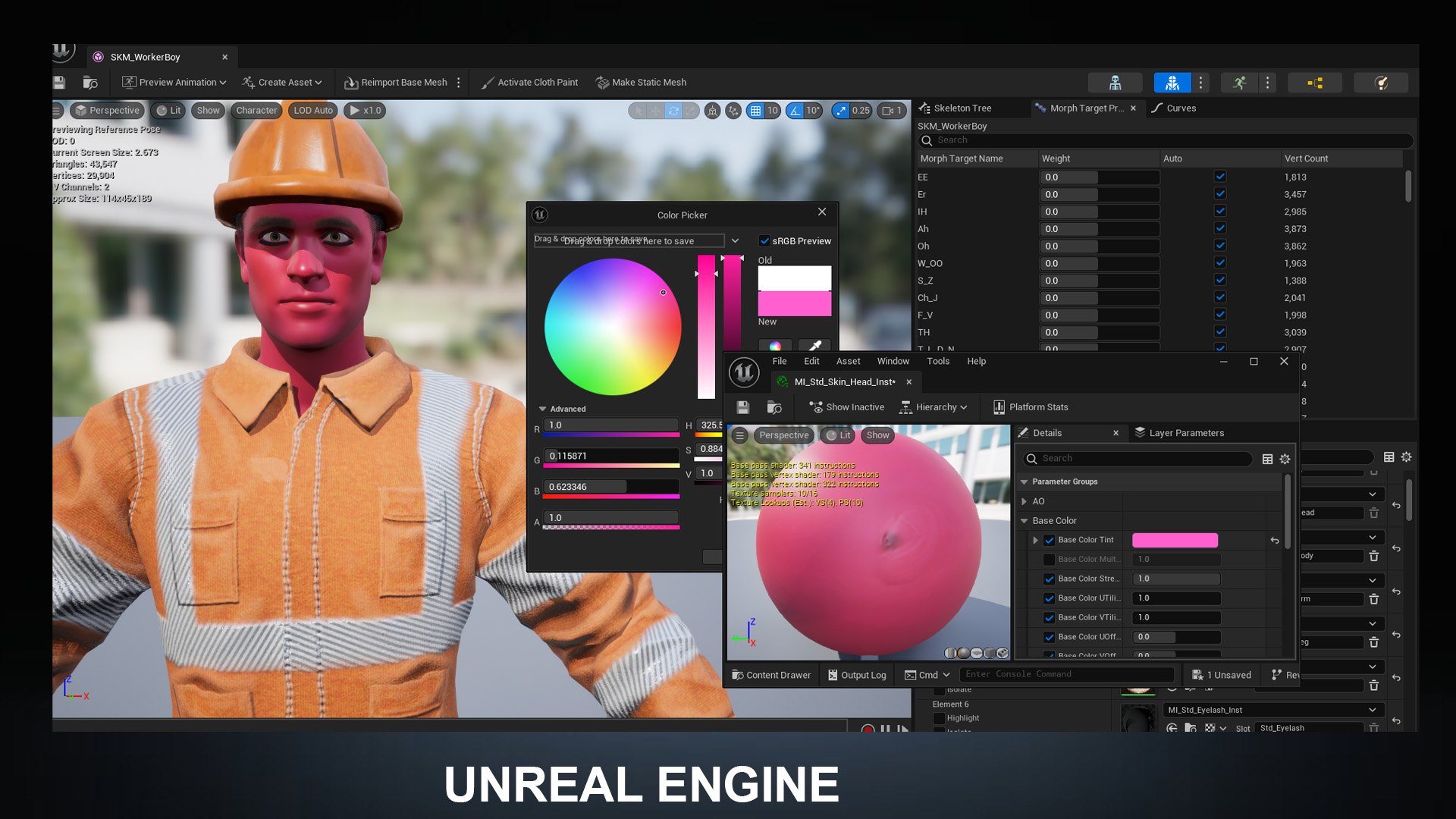The image size is (1456, 819).
Task: Toggle rotation snap angle icon
Action: click(x=795, y=111)
